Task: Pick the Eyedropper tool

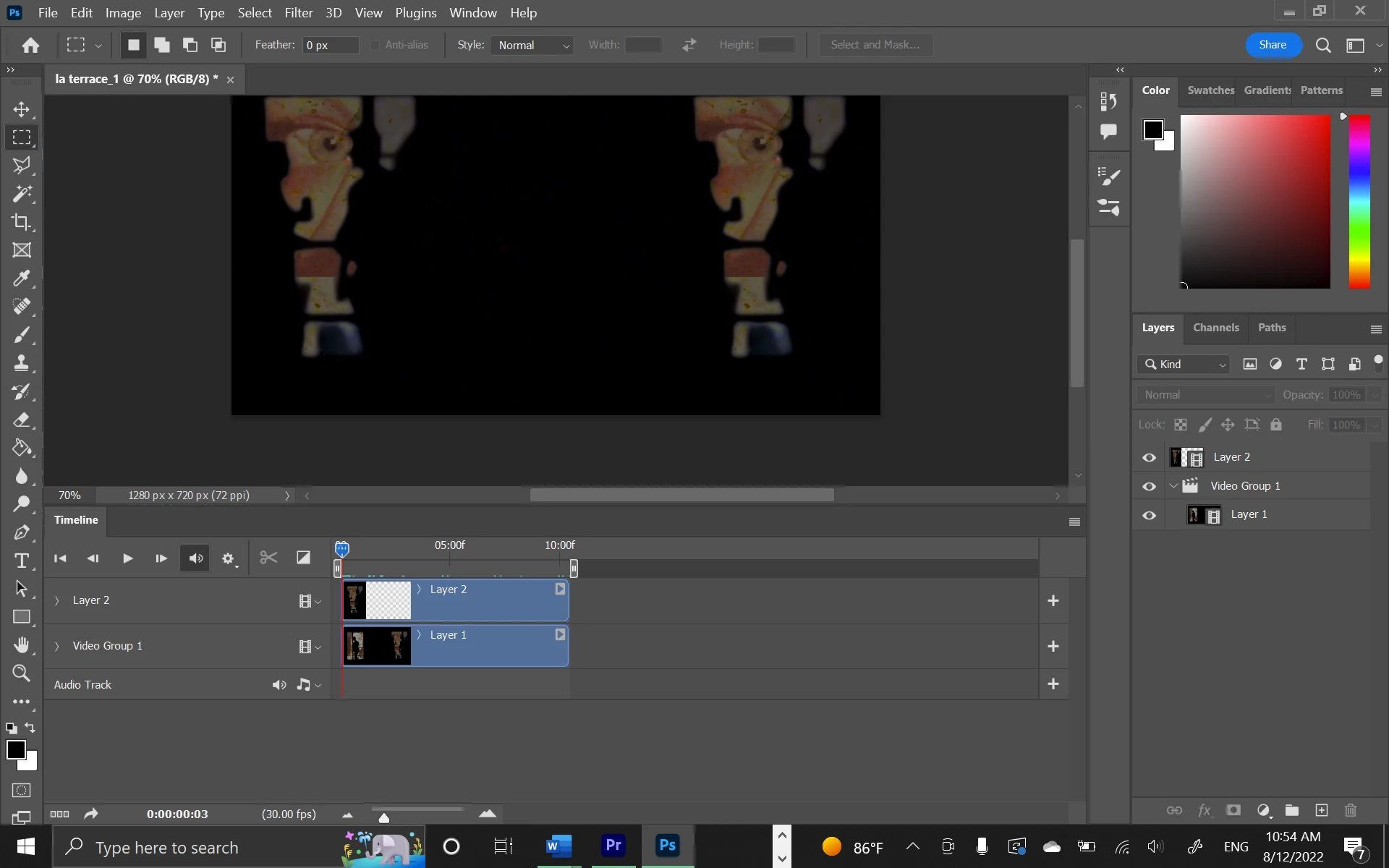Action: coord(22,278)
